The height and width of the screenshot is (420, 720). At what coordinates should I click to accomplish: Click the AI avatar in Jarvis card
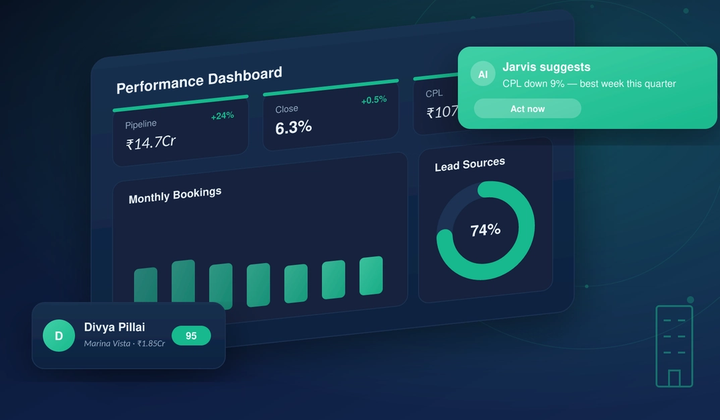click(x=483, y=74)
